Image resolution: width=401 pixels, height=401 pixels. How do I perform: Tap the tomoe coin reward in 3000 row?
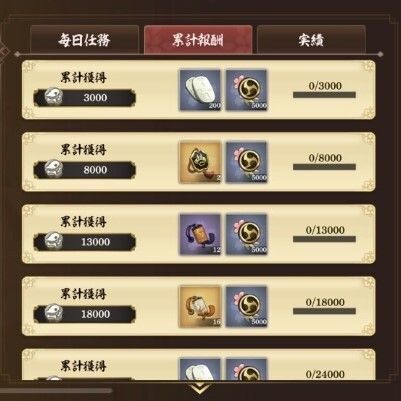tap(247, 90)
